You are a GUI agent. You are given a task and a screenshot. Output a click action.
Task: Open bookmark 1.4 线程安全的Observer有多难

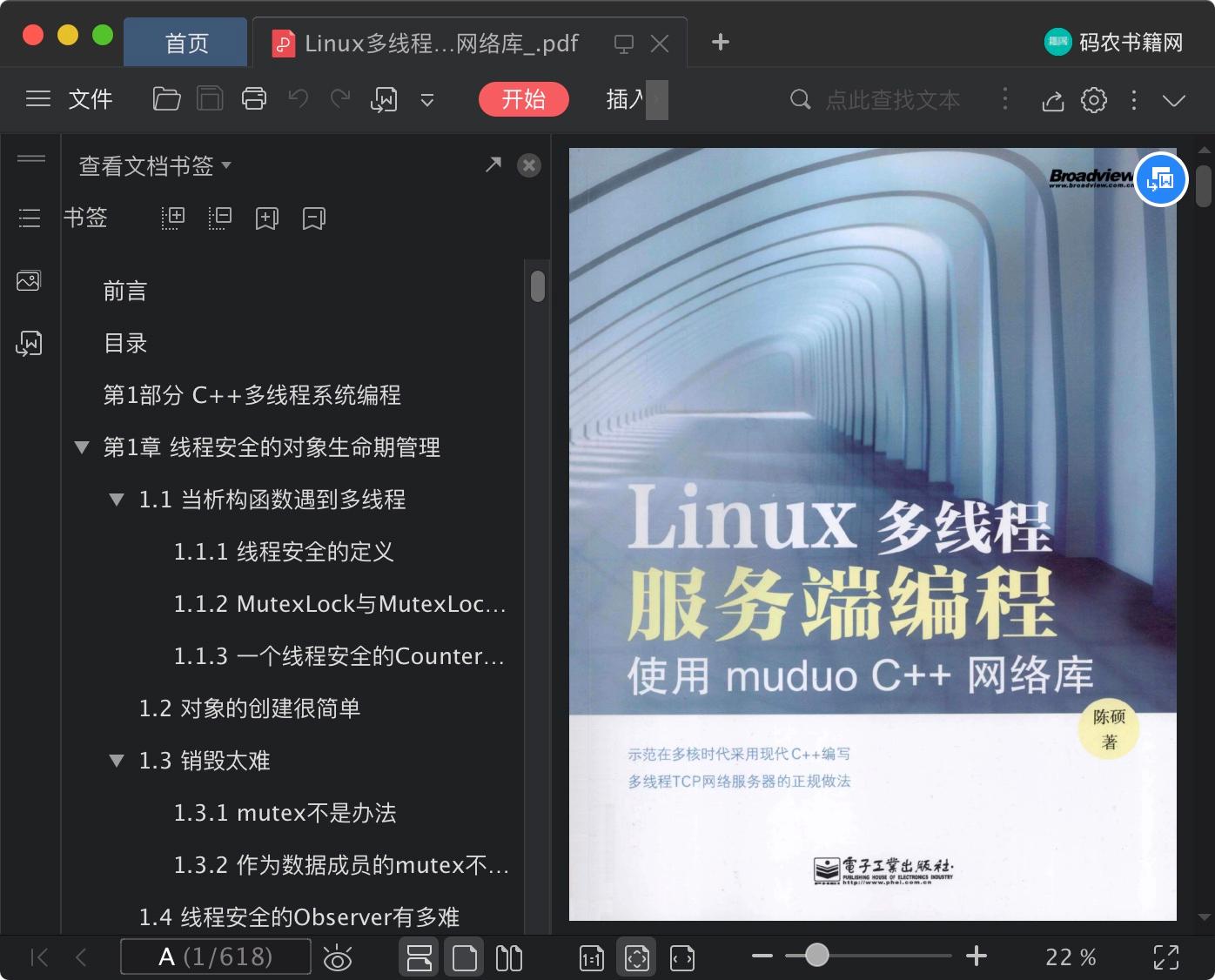coord(299,917)
